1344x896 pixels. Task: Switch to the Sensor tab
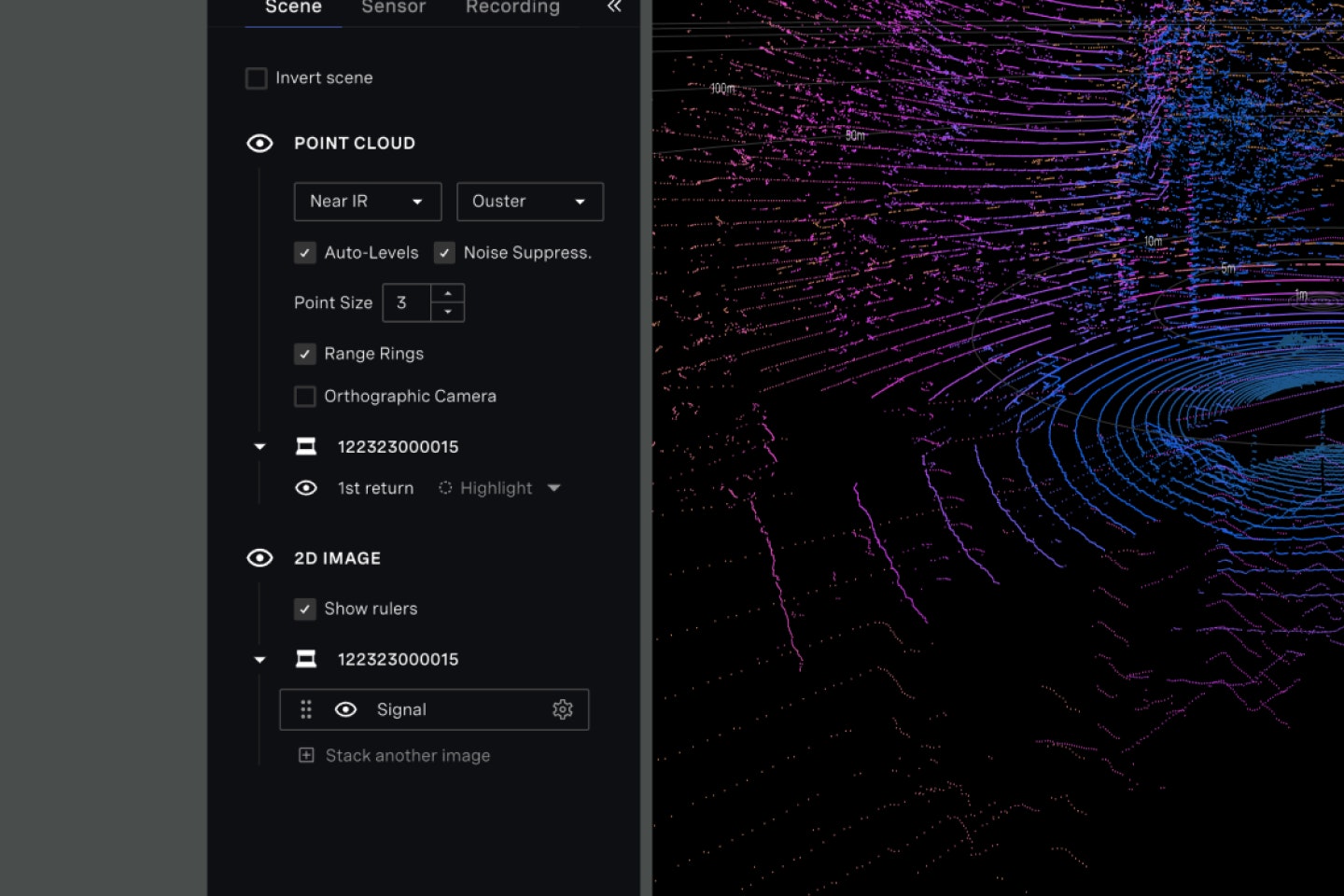393,7
